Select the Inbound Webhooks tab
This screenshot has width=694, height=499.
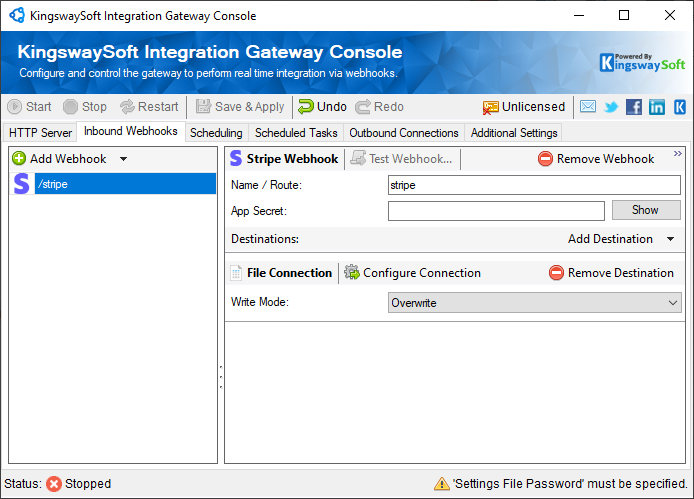[131, 131]
